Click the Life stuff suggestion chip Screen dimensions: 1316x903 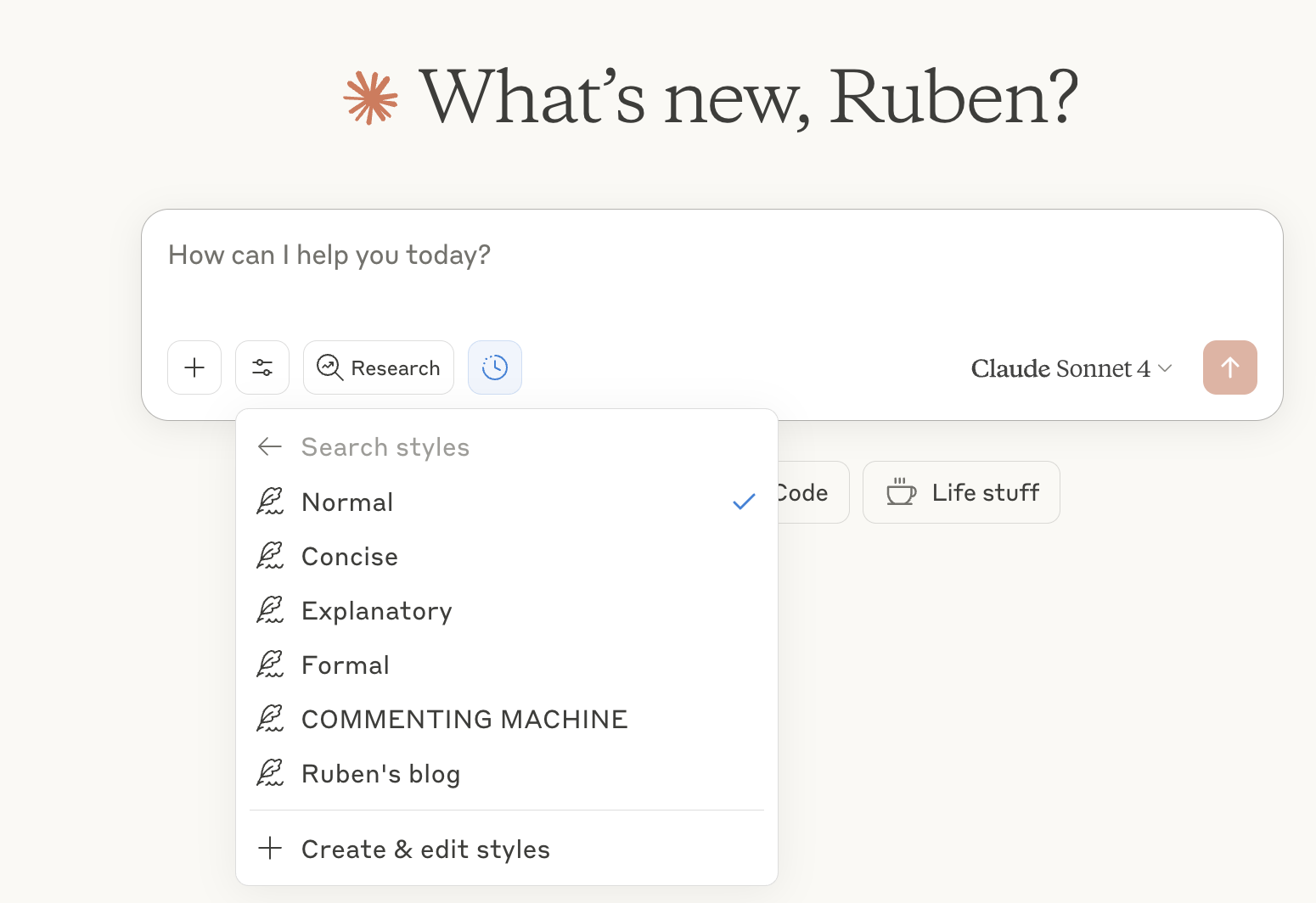(961, 492)
